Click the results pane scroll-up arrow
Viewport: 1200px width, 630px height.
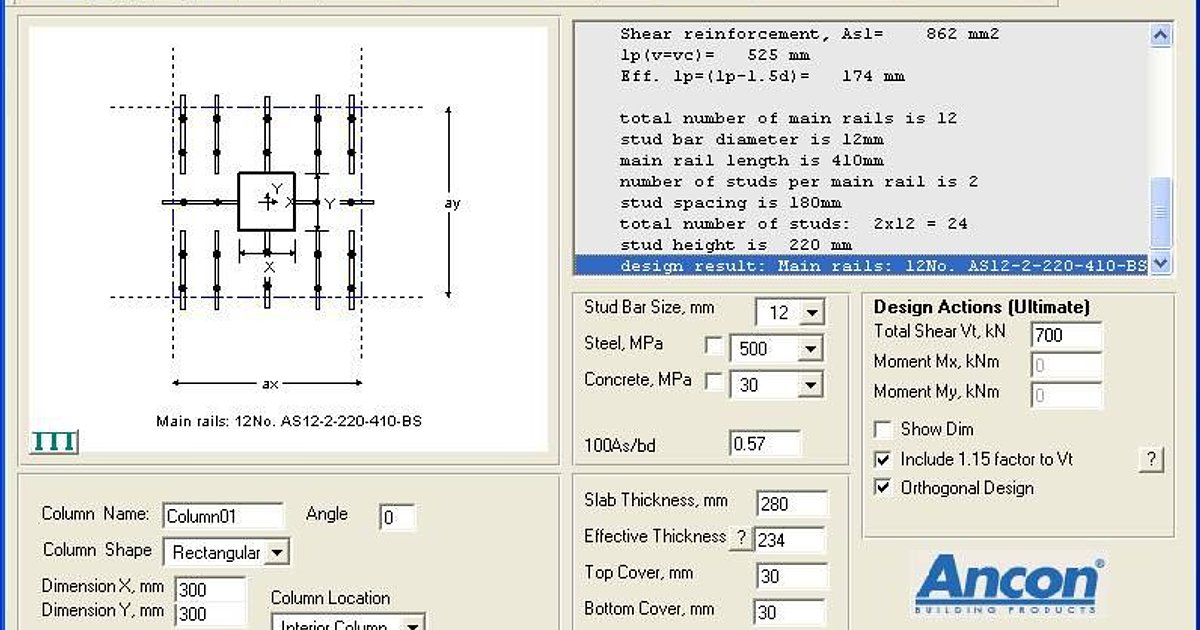1160,34
